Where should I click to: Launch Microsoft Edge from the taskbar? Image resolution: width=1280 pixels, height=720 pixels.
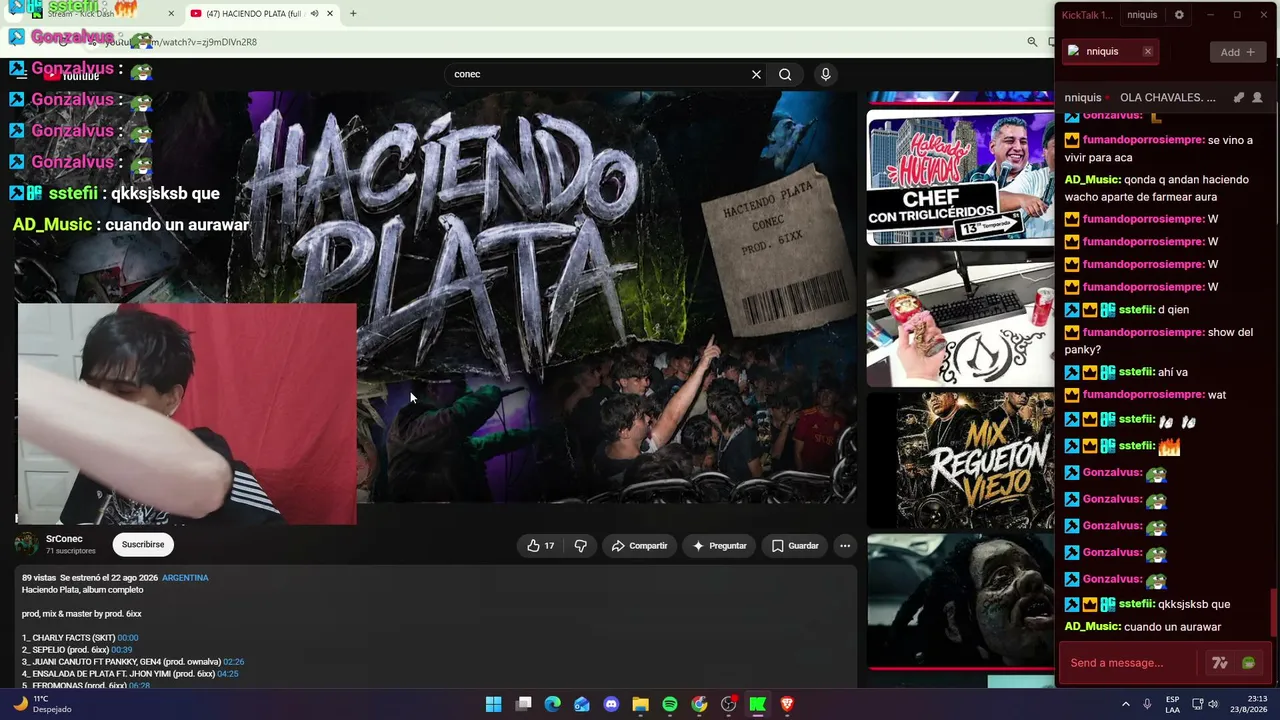pyautogui.click(x=553, y=704)
